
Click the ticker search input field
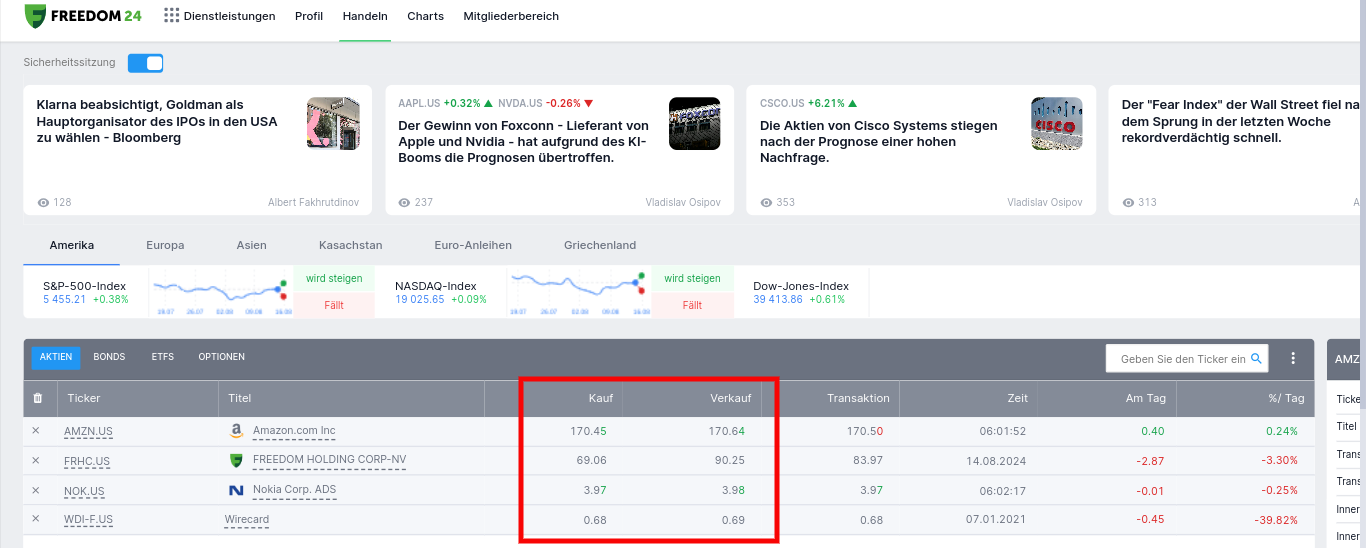point(1182,358)
